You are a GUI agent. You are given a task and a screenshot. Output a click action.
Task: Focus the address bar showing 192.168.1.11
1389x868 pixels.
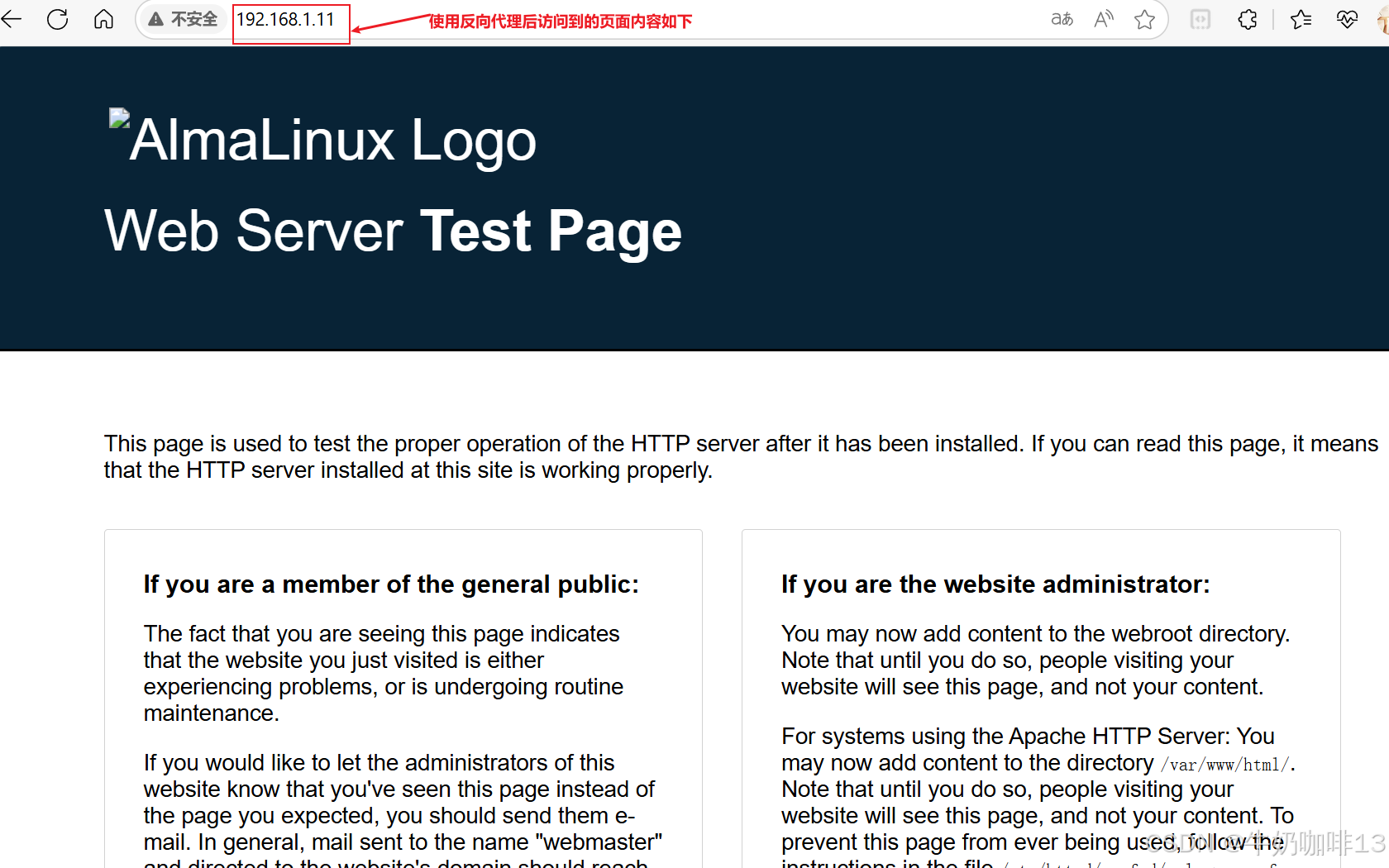click(x=286, y=19)
